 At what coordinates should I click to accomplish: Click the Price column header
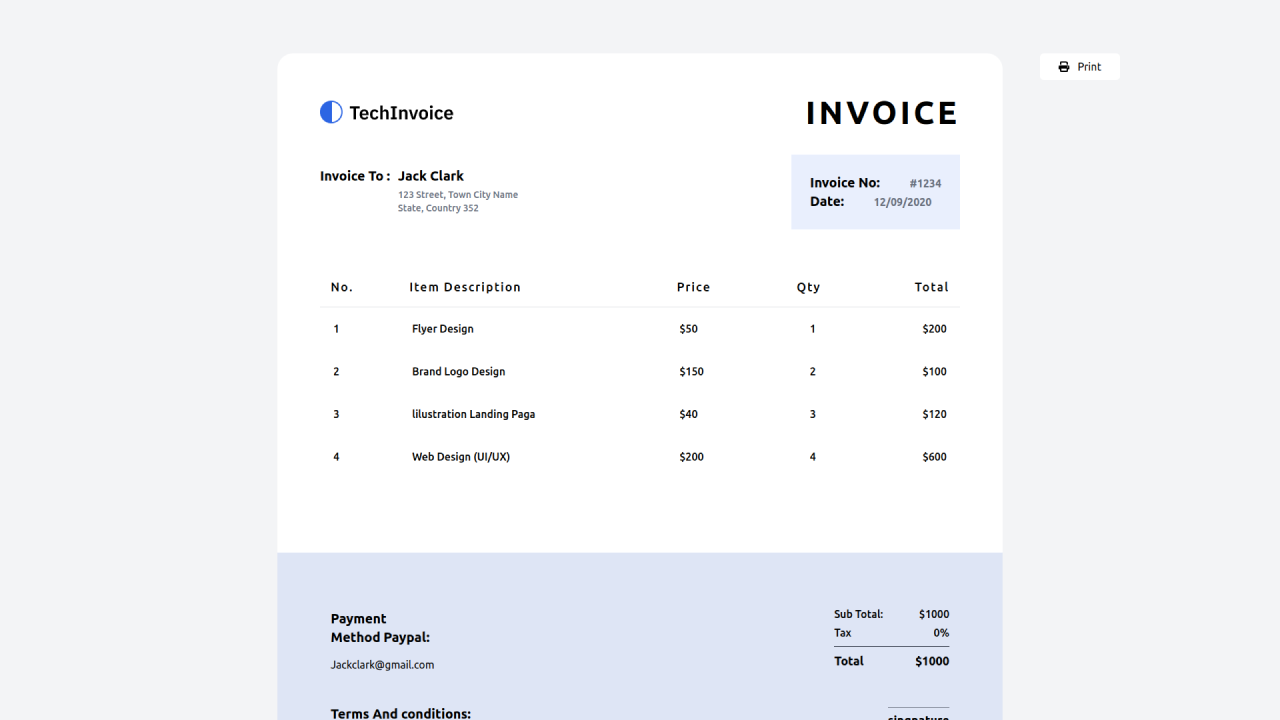point(693,287)
